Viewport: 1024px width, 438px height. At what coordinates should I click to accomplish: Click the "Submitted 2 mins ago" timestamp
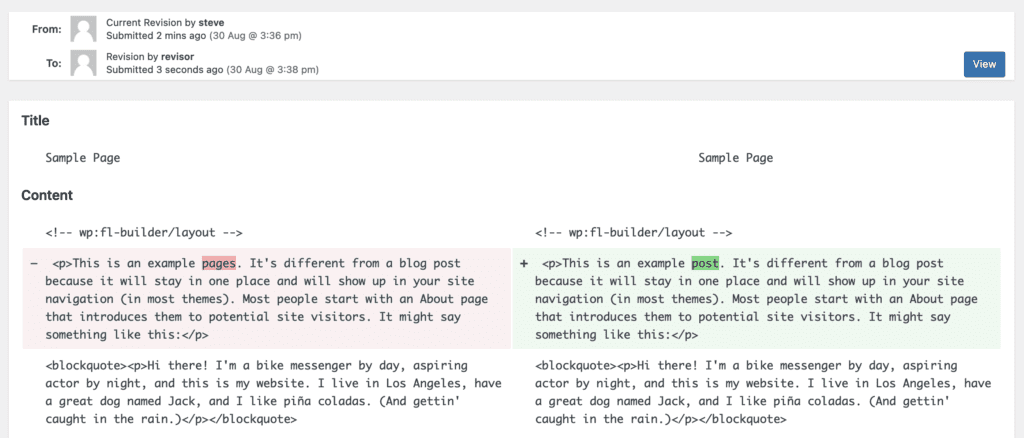[163, 35]
